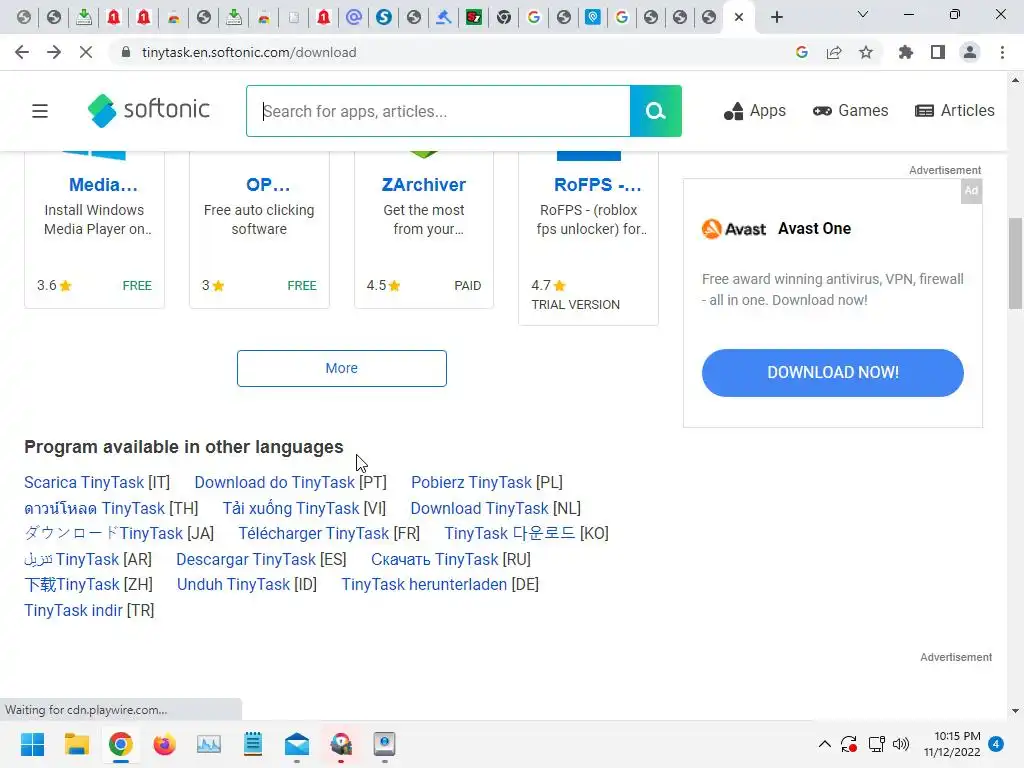1024x768 pixels.
Task: Launch Firefox from the taskbar
Action: click(165, 744)
